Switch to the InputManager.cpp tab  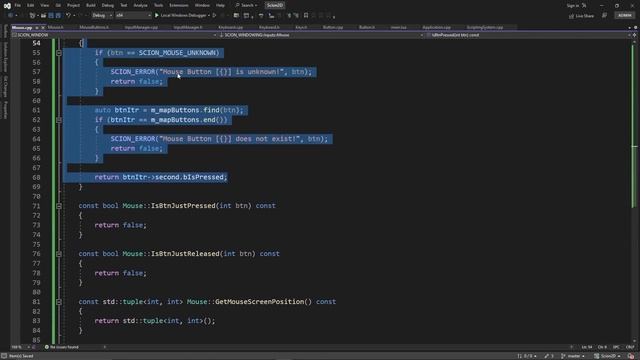(141, 27)
